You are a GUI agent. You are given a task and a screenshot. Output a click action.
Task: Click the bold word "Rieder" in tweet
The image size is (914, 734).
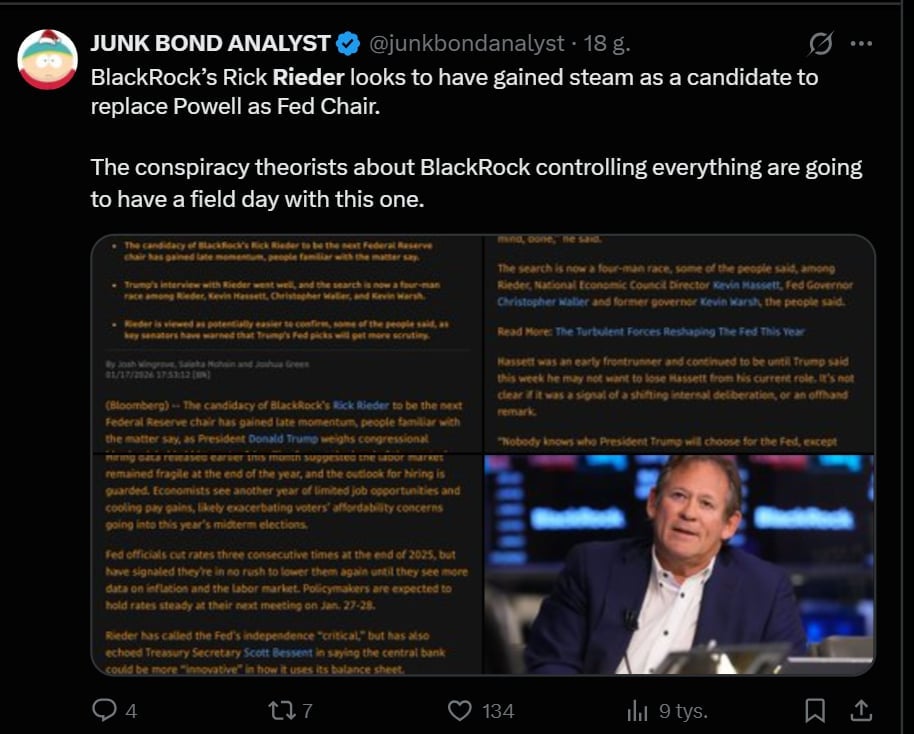[309, 77]
